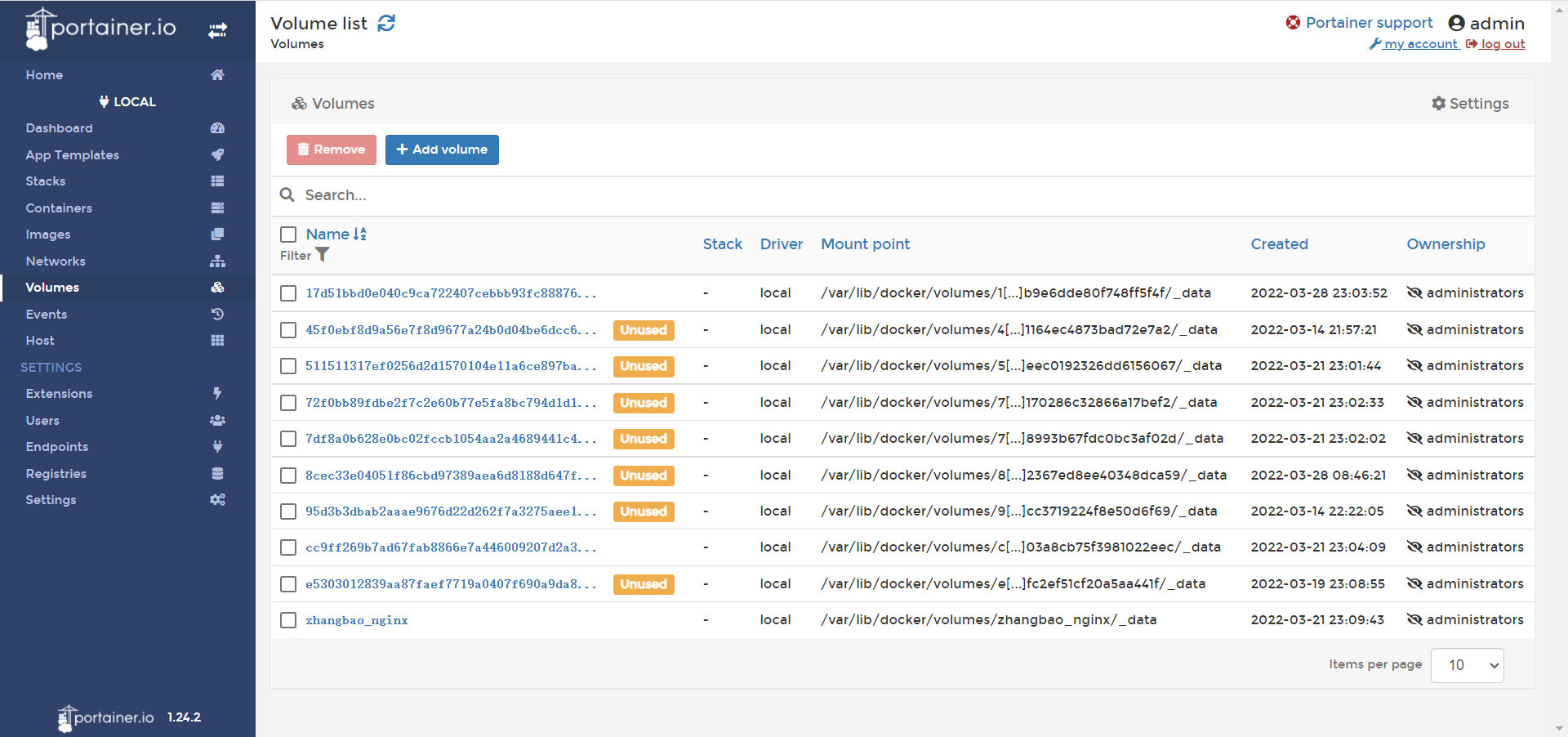Check the box for volume 17d51bbd0e040c9c

coord(288,293)
